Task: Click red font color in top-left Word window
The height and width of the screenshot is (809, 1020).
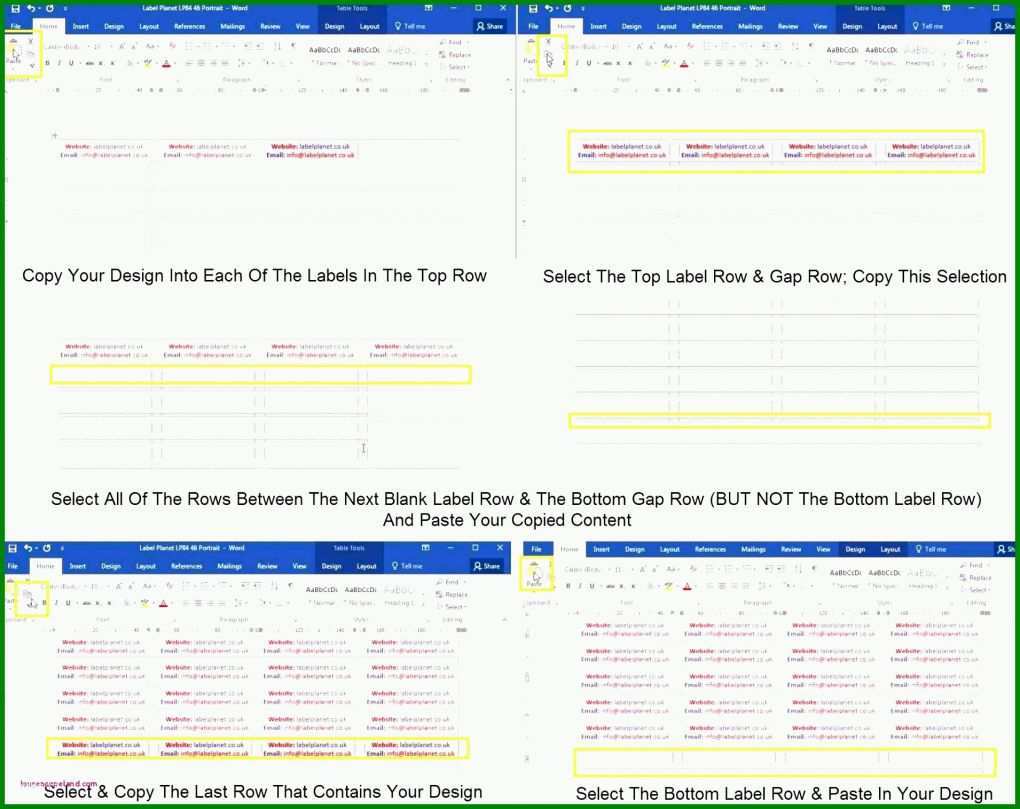Action: click(167, 63)
